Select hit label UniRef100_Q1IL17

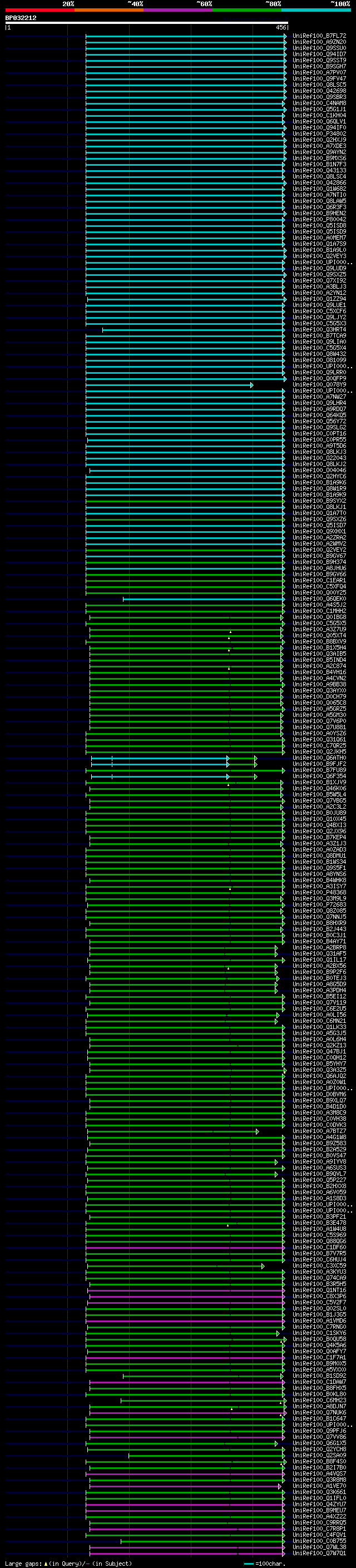[319, 960]
